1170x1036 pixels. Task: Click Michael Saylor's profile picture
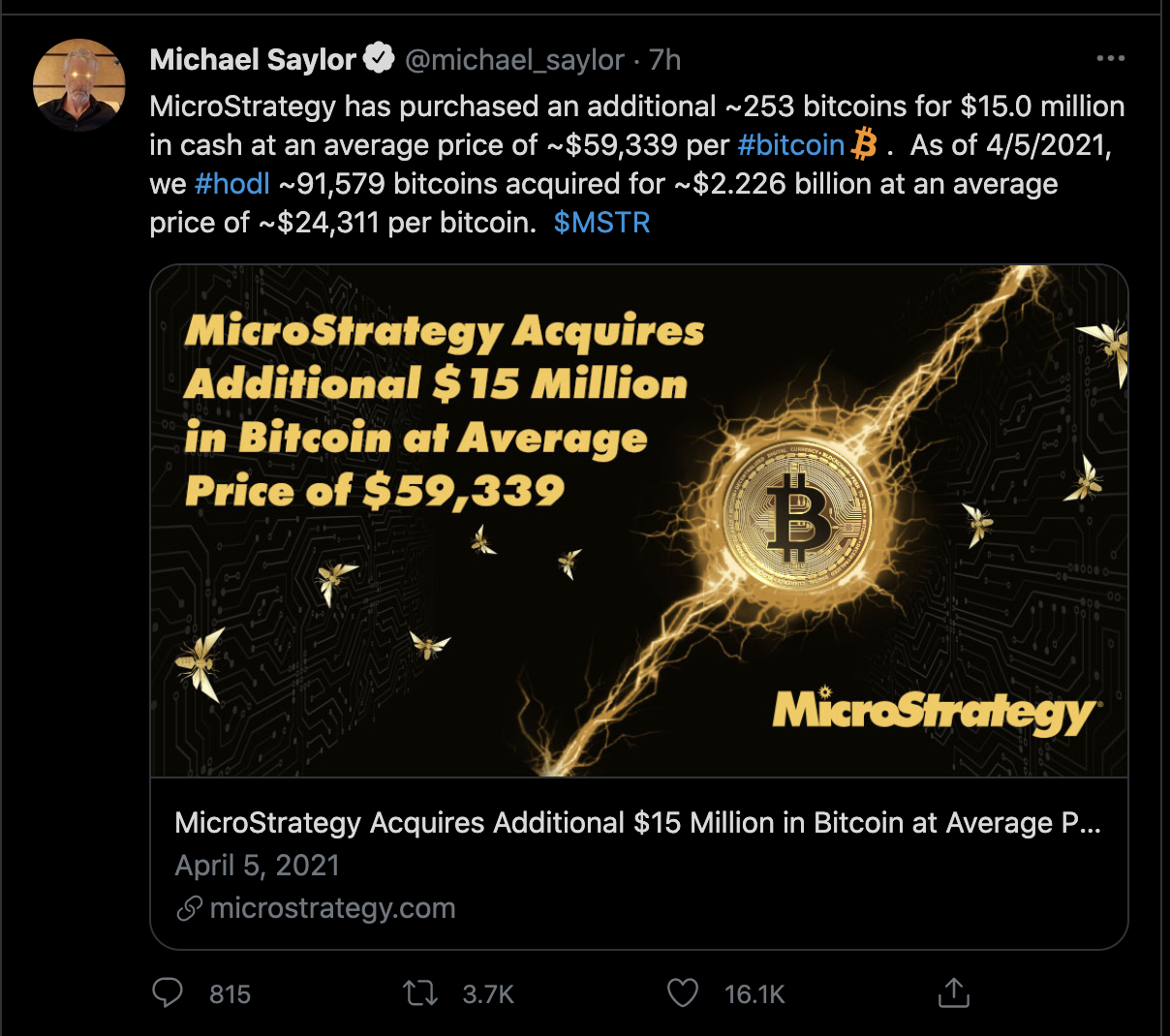pos(79,85)
